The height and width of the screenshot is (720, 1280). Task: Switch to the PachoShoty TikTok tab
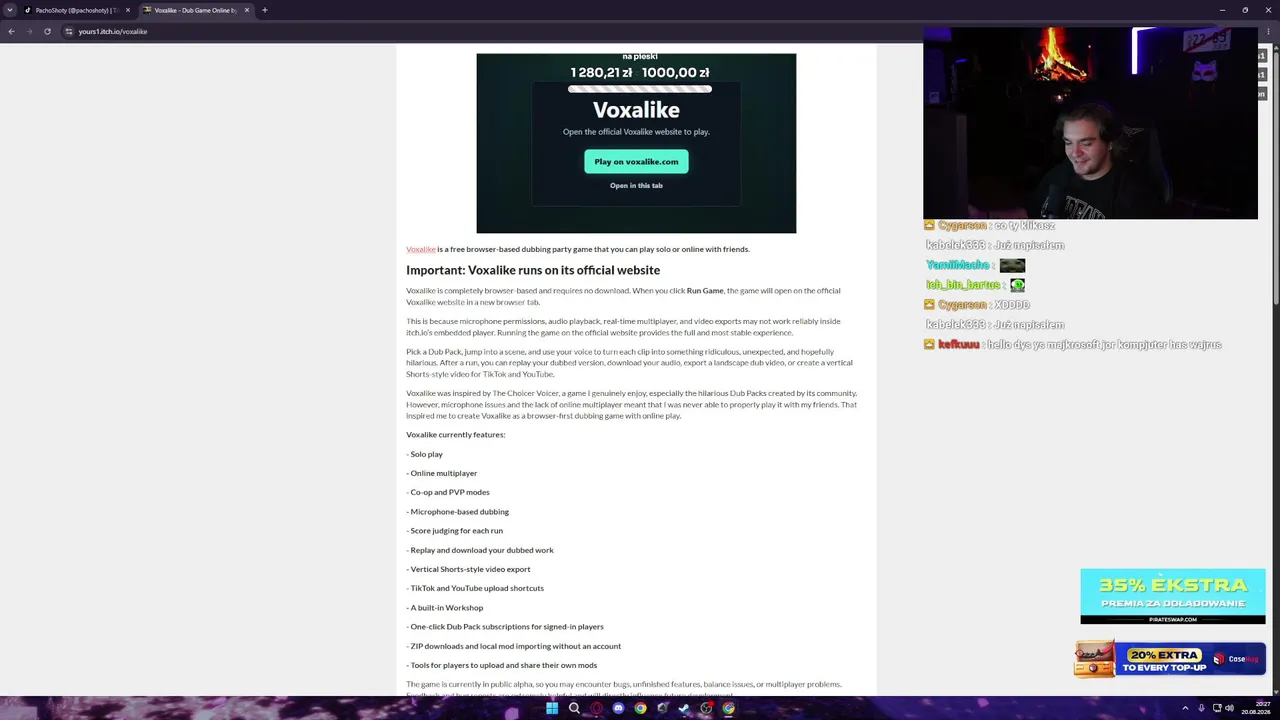point(76,10)
